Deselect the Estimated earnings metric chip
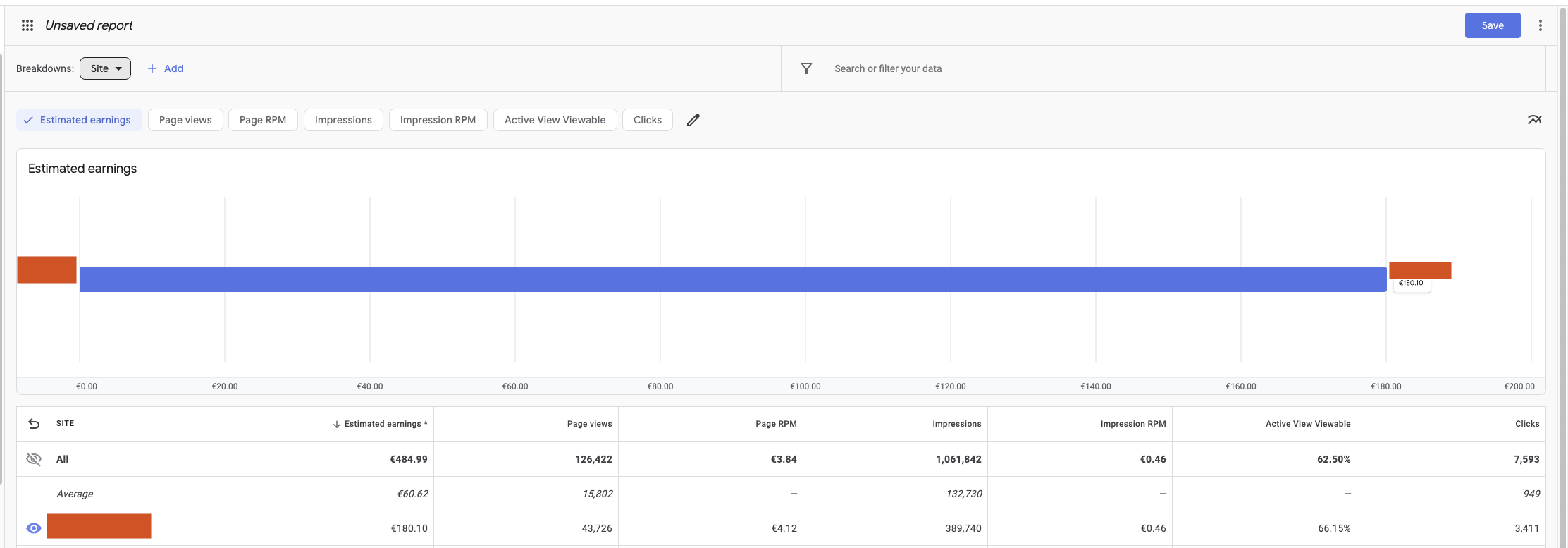The height and width of the screenshot is (548, 1568). point(79,120)
